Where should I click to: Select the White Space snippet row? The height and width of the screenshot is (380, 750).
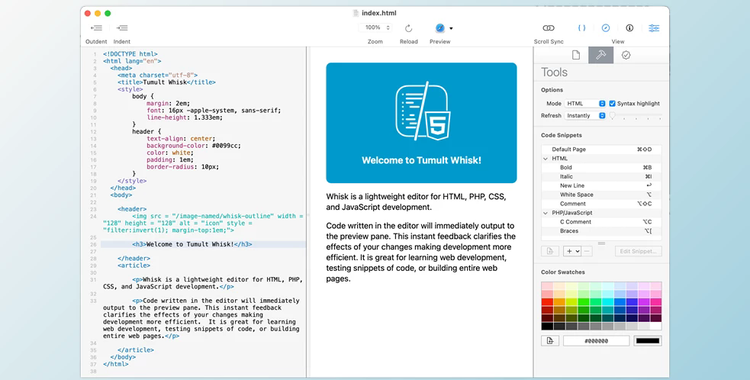[x=601, y=195]
